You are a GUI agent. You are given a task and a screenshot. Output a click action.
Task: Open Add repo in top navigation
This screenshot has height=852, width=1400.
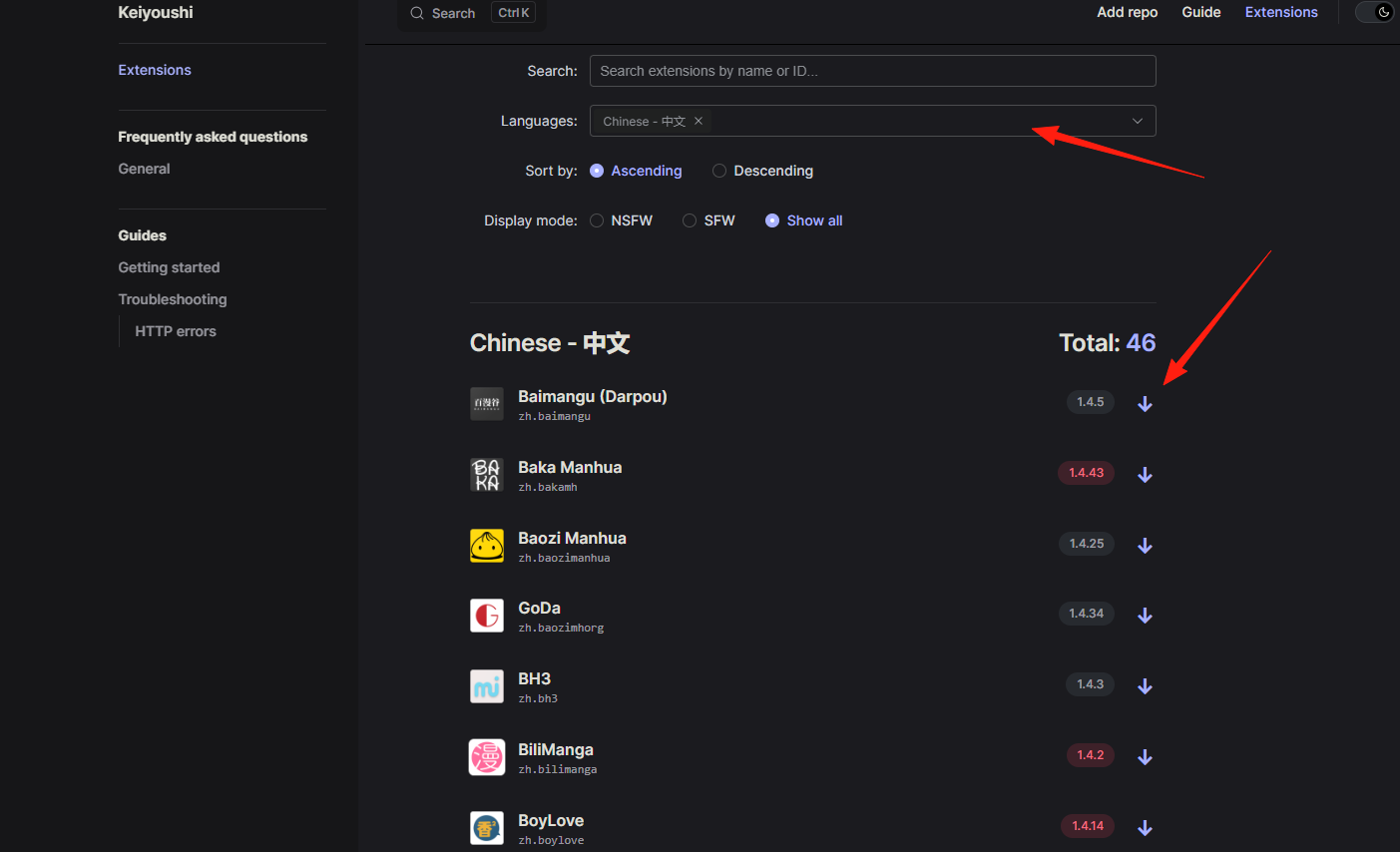(x=1127, y=12)
